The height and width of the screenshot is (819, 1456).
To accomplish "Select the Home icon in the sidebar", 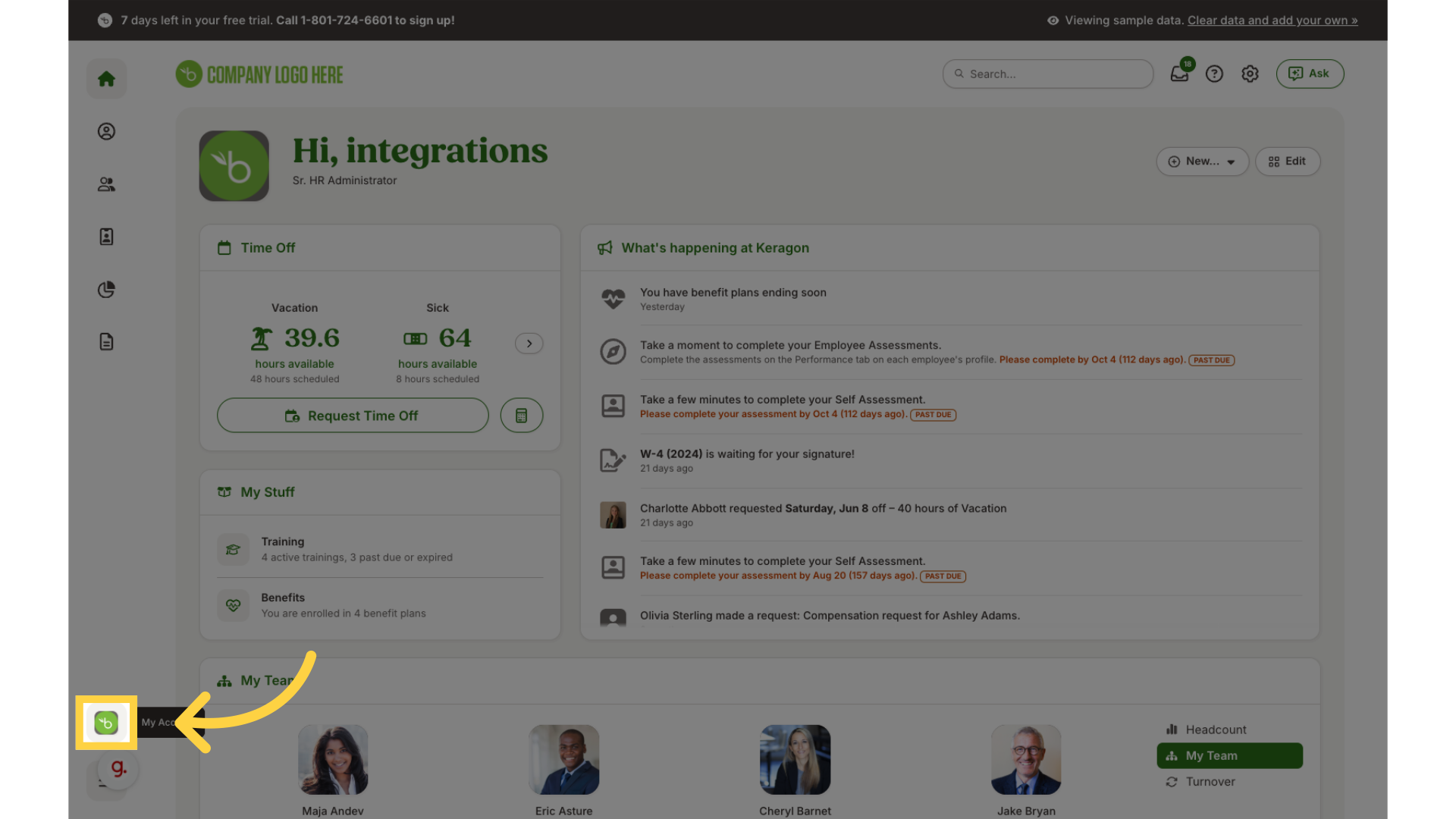I will (x=106, y=78).
